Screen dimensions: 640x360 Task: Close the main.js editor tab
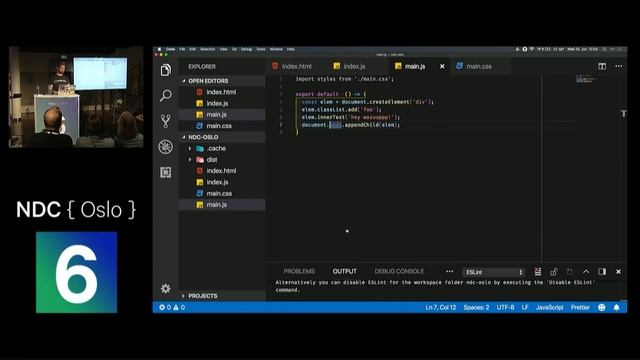442,66
